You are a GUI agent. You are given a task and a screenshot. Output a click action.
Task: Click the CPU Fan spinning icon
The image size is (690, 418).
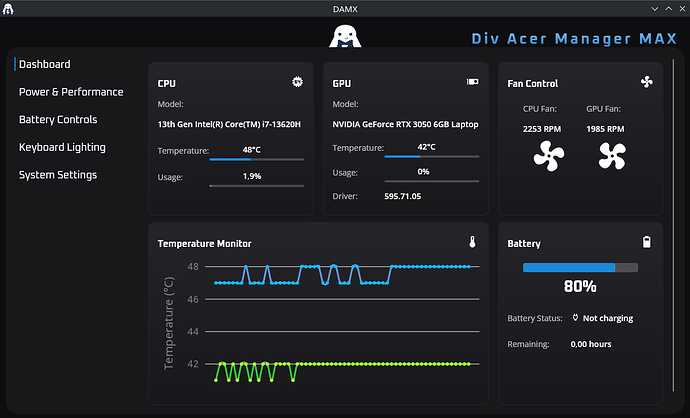point(549,156)
